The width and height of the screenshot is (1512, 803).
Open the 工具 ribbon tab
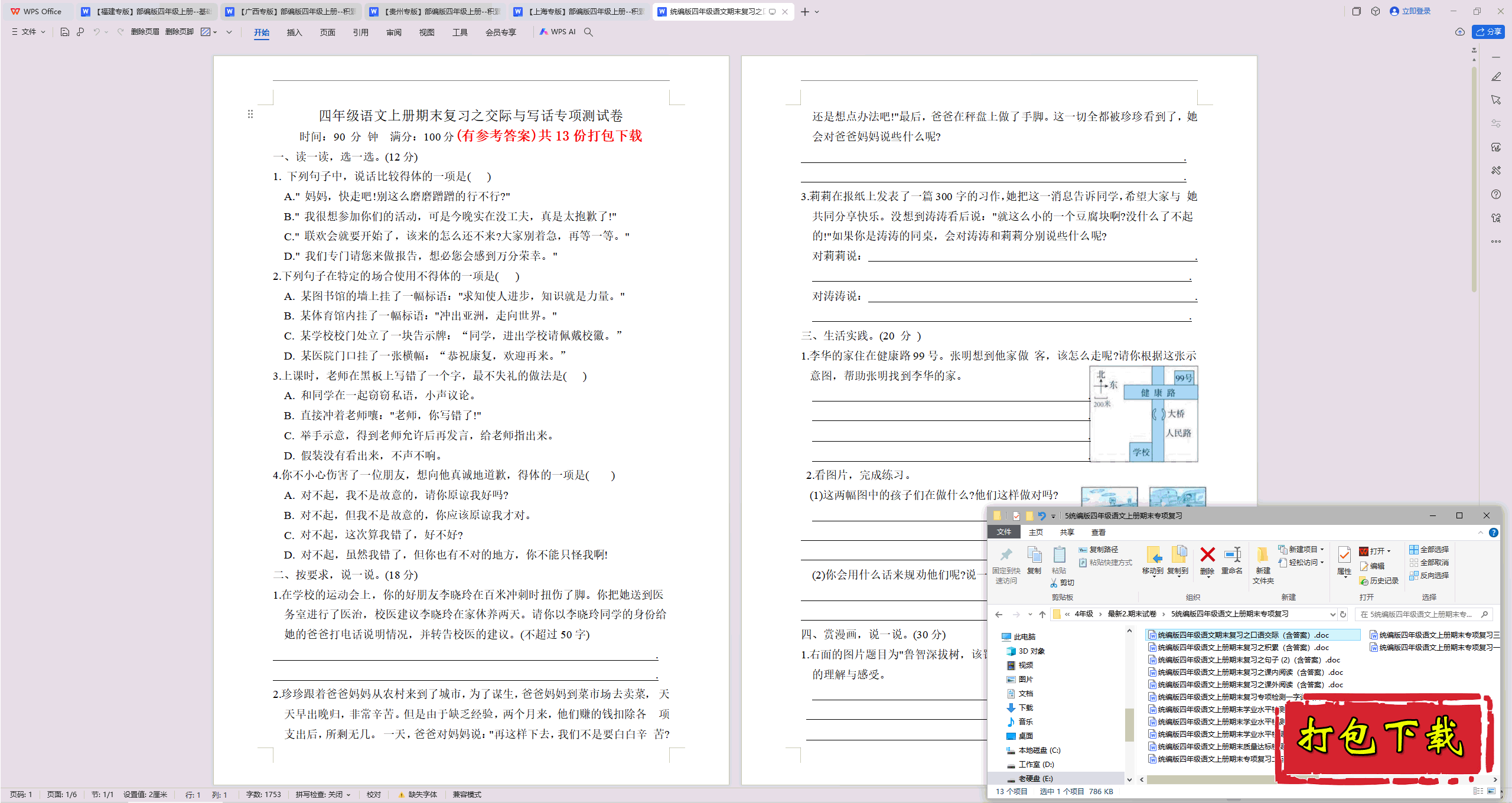coord(460,32)
